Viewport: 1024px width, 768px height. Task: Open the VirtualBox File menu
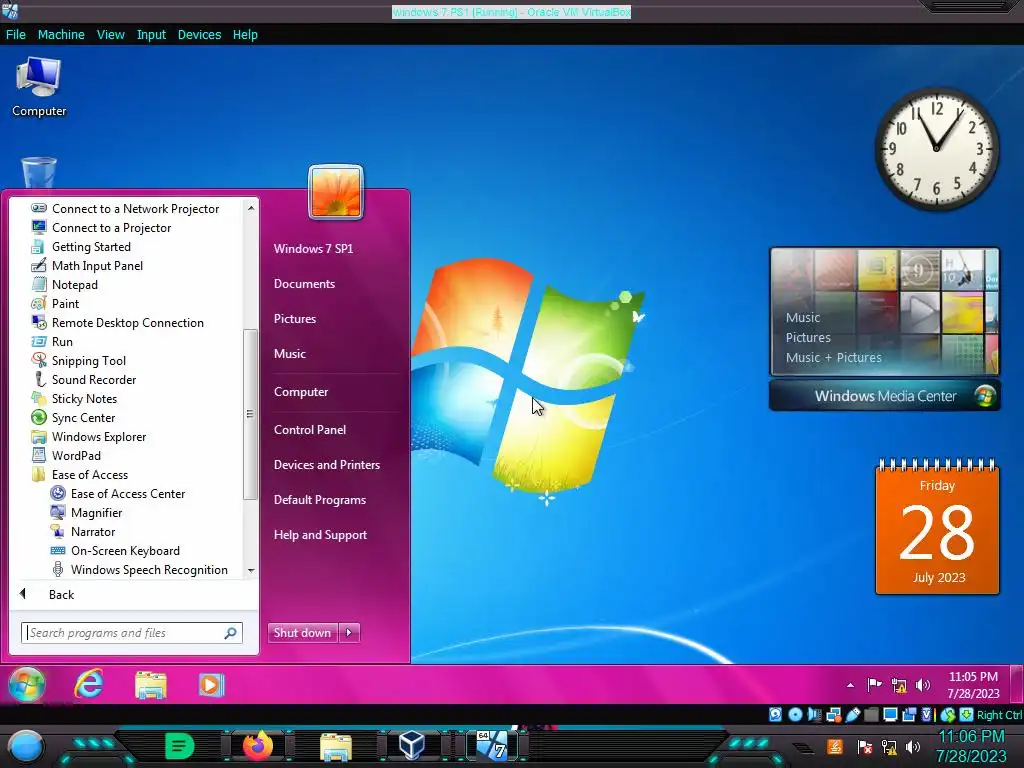tap(16, 35)
